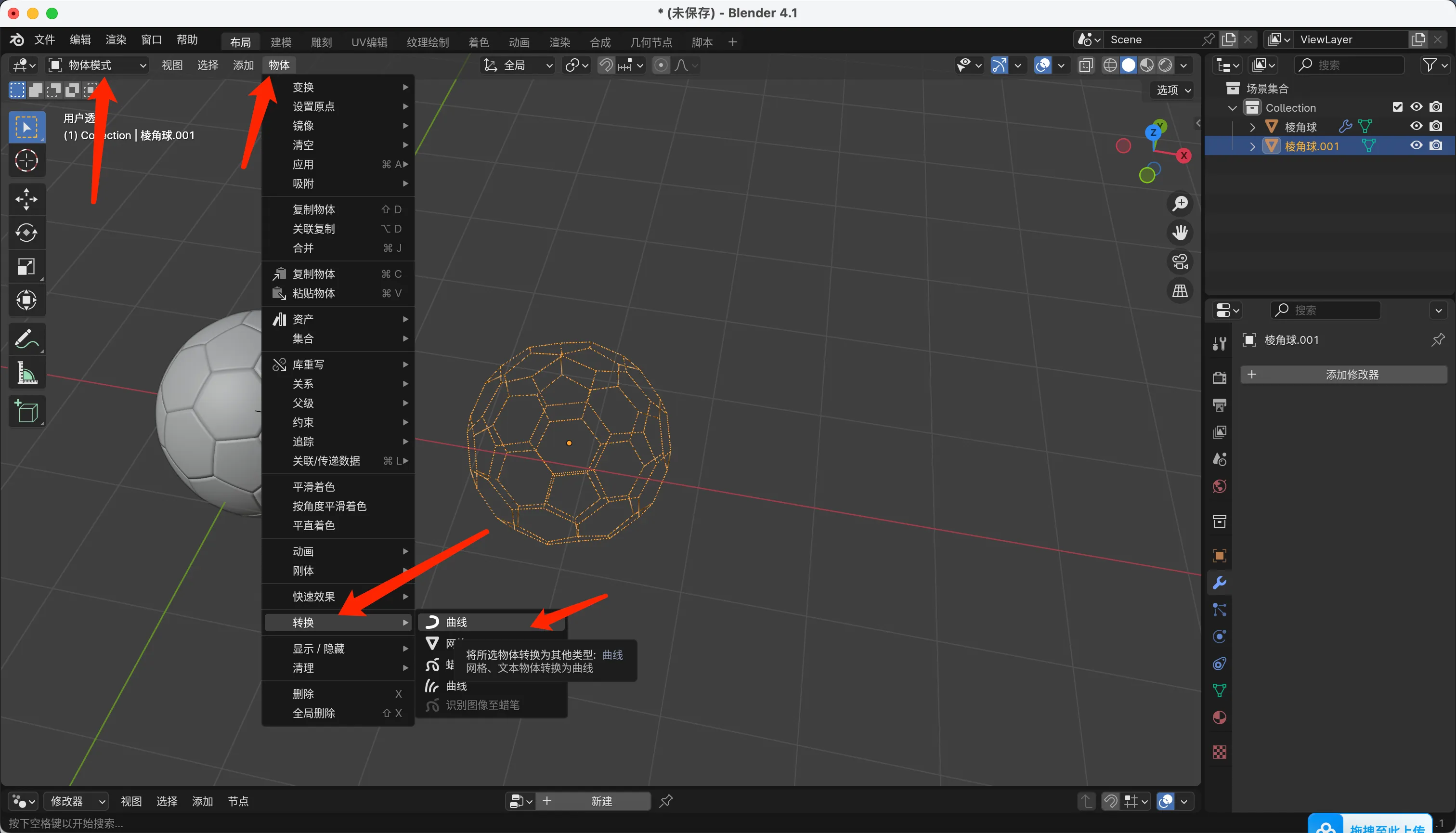The width and height of the screenshot is (1456, 833).
Task: Activate the 3D Cursor tool
Action: [x=26, y=161]
